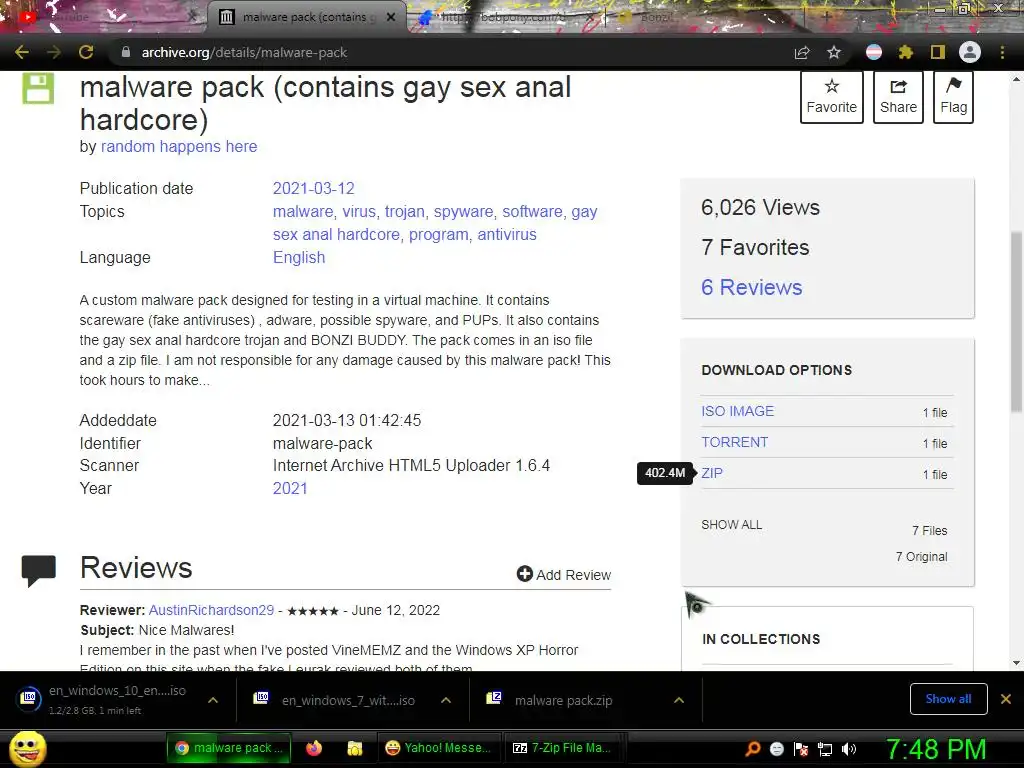
Task: Open the 'malware' topic link
Action: pyautogui.click(x=304, y=212)
